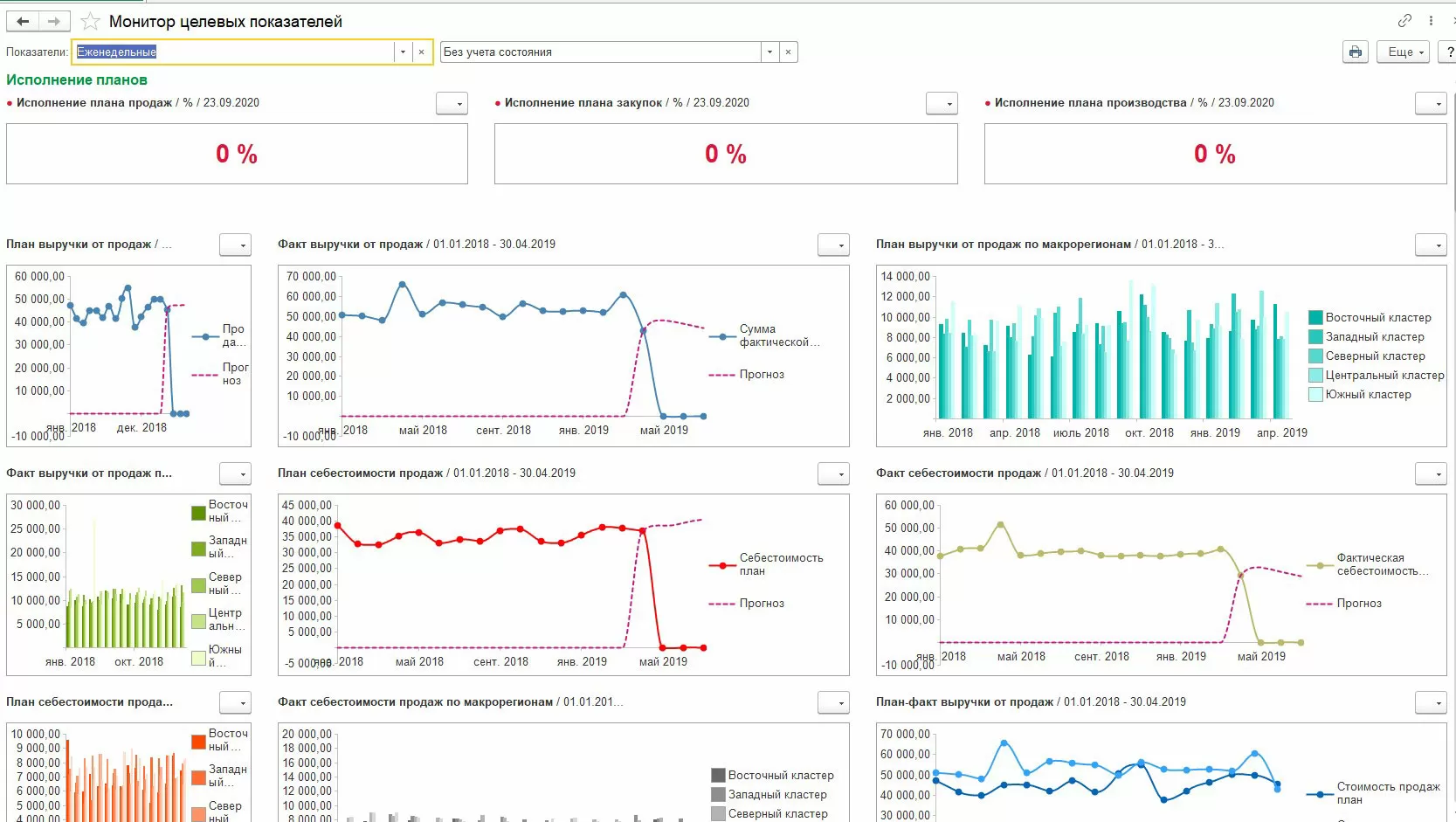Select green Западный legend swatch
Screen dimensions: 1456x822
[199, 549]
